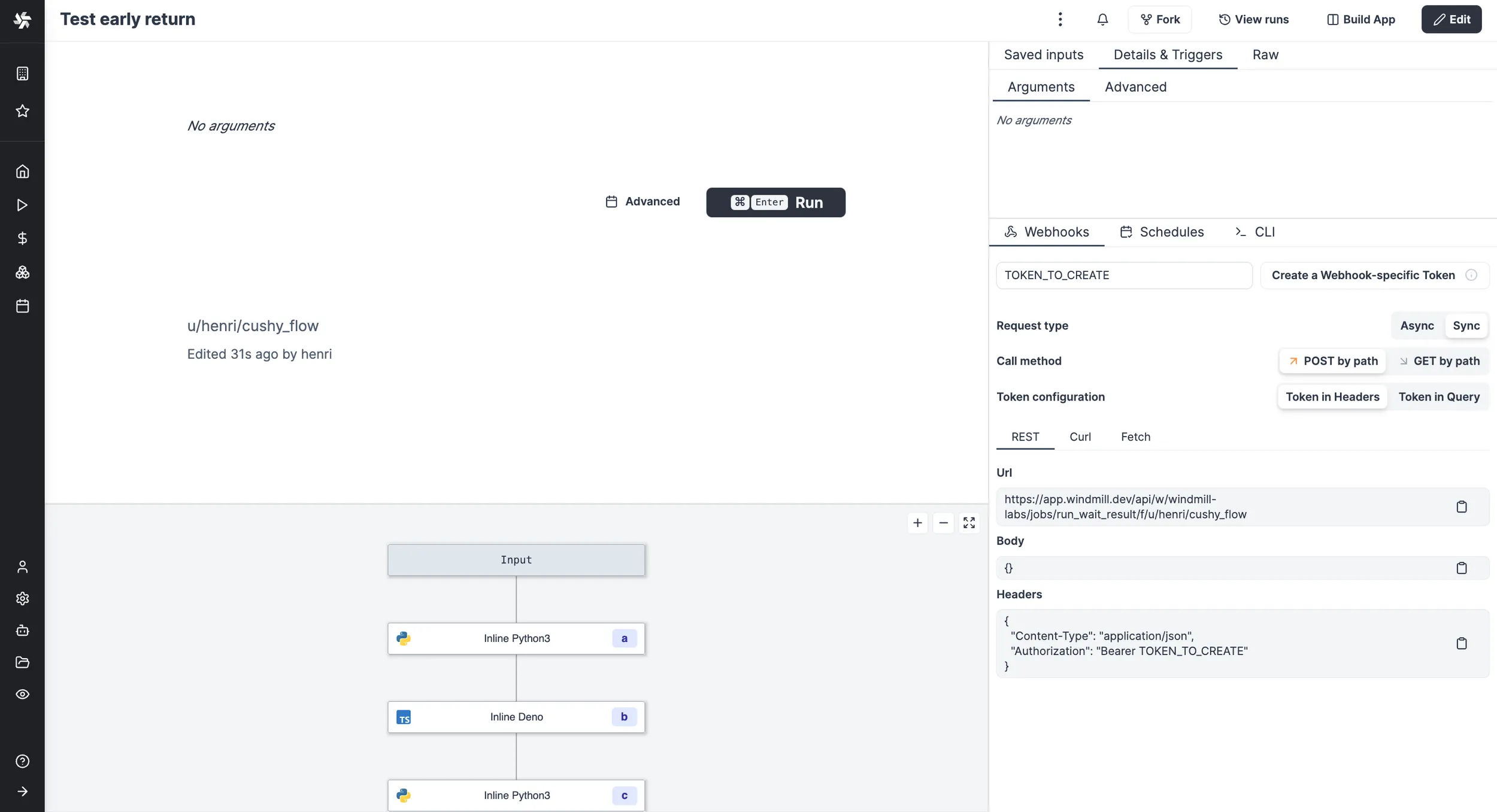Switch to the Advanced arguments tab
The width and height of the screenshot is (1497, 812).
[x=1135, y=87]
